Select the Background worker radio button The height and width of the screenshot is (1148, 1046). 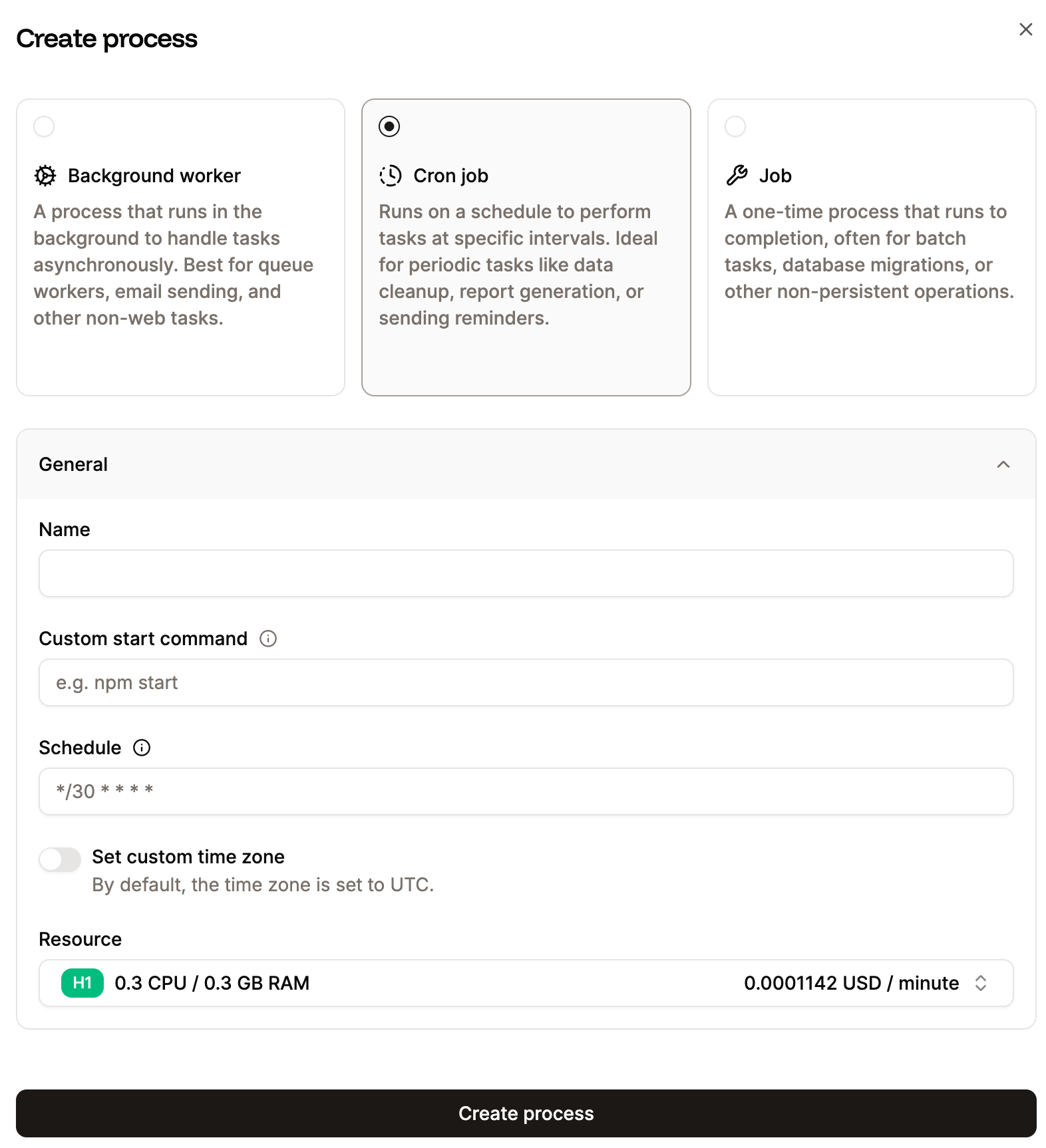point(44,126)
